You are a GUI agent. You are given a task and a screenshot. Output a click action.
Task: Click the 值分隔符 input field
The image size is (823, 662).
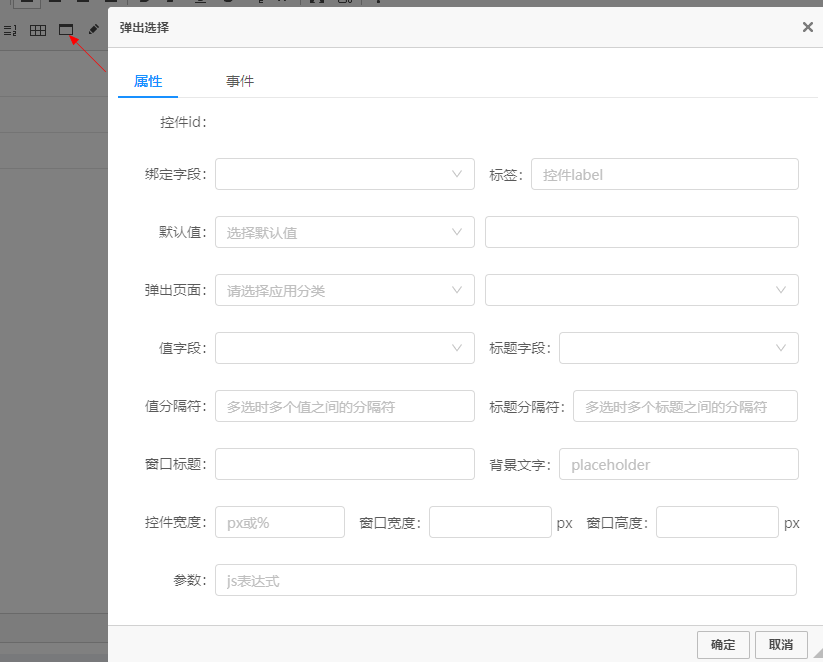point(345,406)
